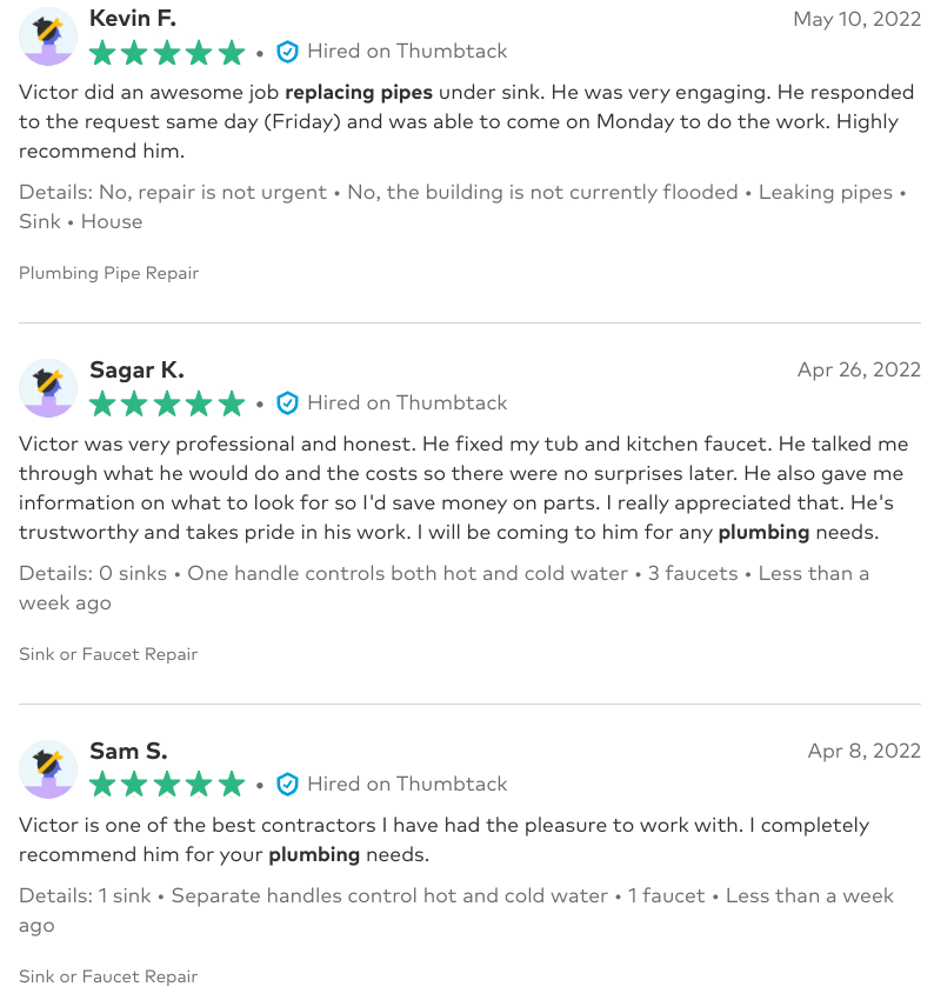Click verified badge in Kevin F.'s review

click(x=288, y=52)
